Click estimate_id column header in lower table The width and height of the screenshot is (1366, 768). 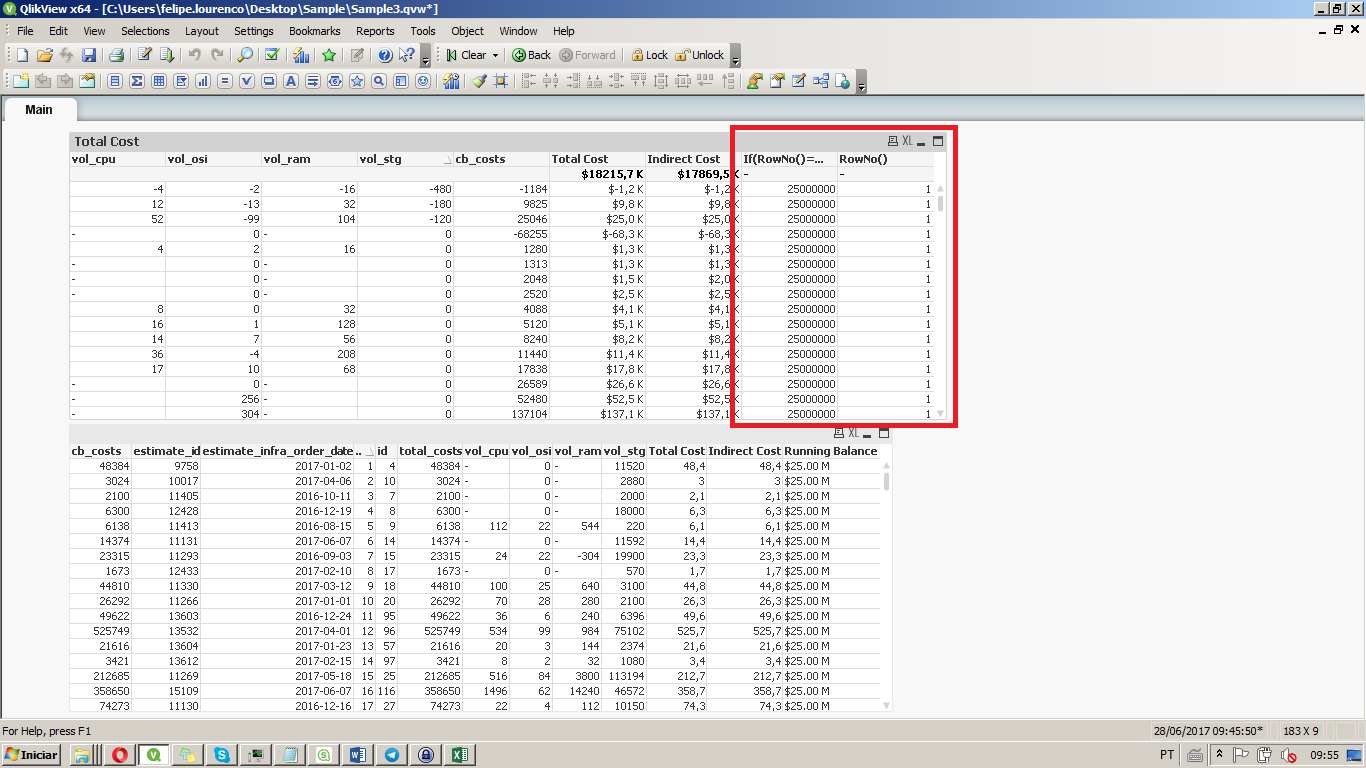click(x=166, y=451)
